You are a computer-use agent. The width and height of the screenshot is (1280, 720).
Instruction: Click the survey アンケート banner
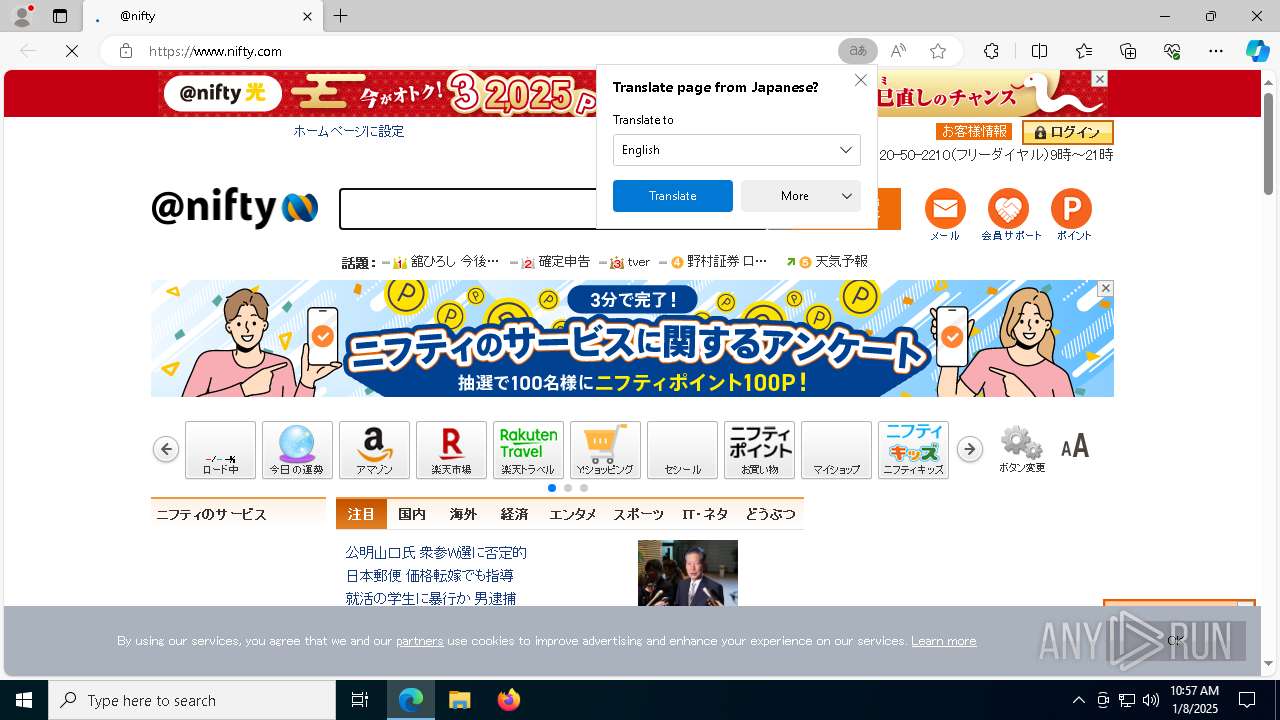click(x=632, y=339)
